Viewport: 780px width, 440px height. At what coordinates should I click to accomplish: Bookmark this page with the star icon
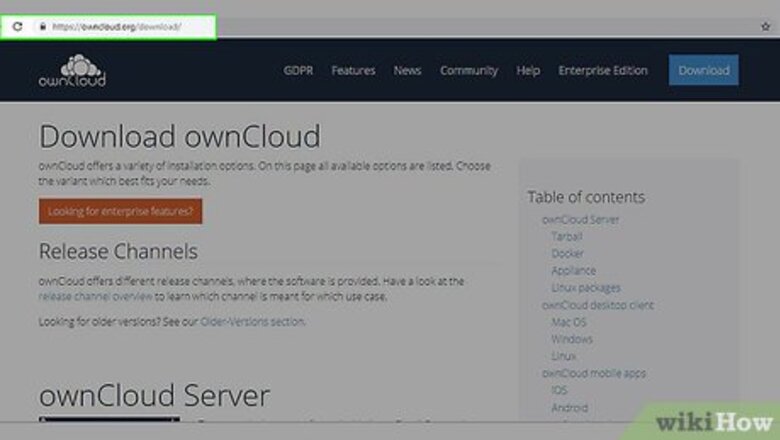click(x=765, y=27)
